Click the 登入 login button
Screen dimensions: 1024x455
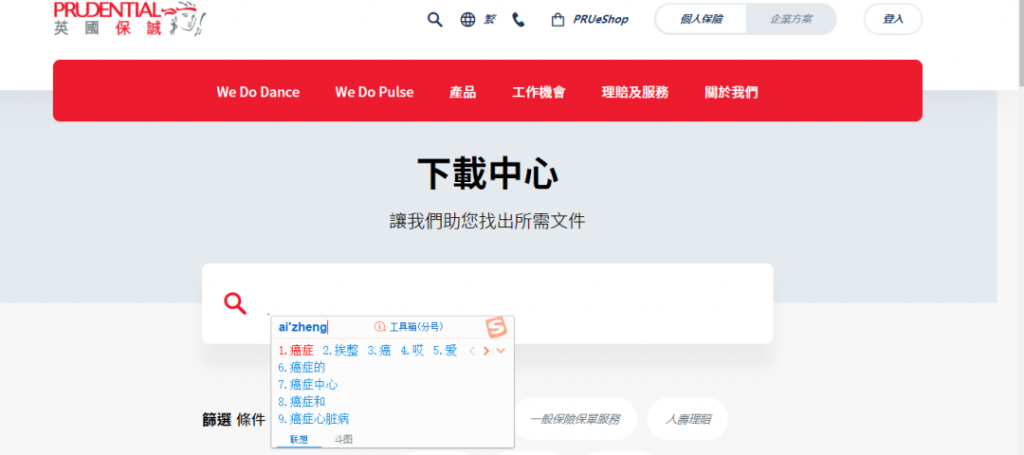pos(893,19)
